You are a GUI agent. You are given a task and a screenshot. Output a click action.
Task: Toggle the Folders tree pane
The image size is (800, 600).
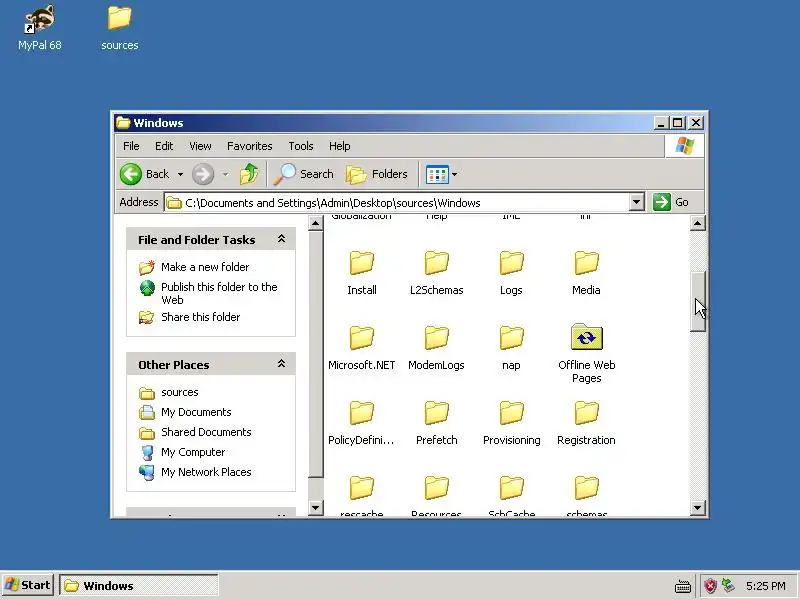click(377, 174)
